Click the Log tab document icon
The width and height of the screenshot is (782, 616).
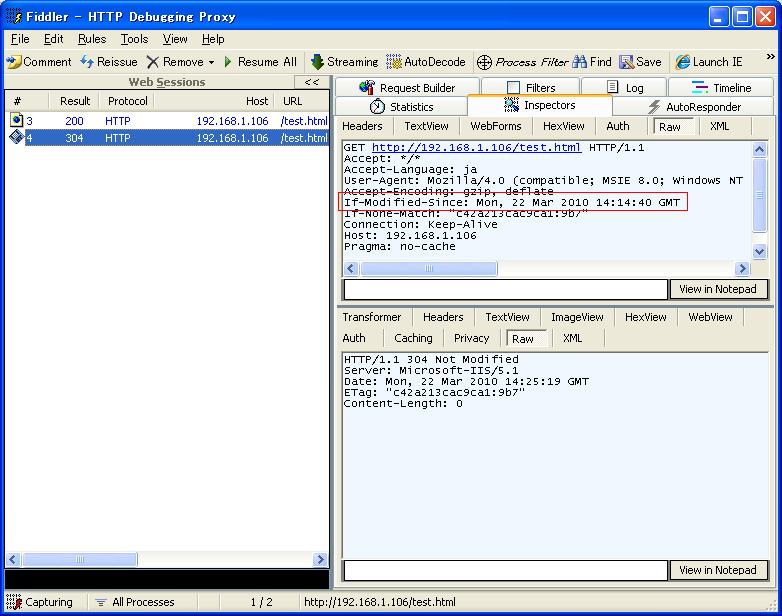tap(612, 87)
